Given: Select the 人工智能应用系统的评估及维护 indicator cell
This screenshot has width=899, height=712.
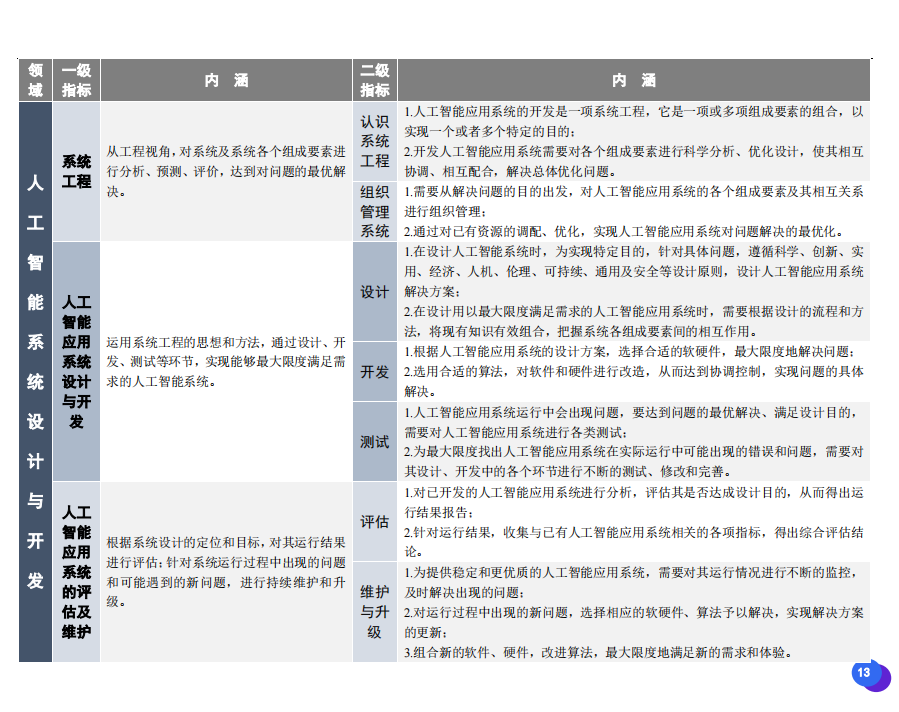Looking at the screenshot, I should 76,572.
